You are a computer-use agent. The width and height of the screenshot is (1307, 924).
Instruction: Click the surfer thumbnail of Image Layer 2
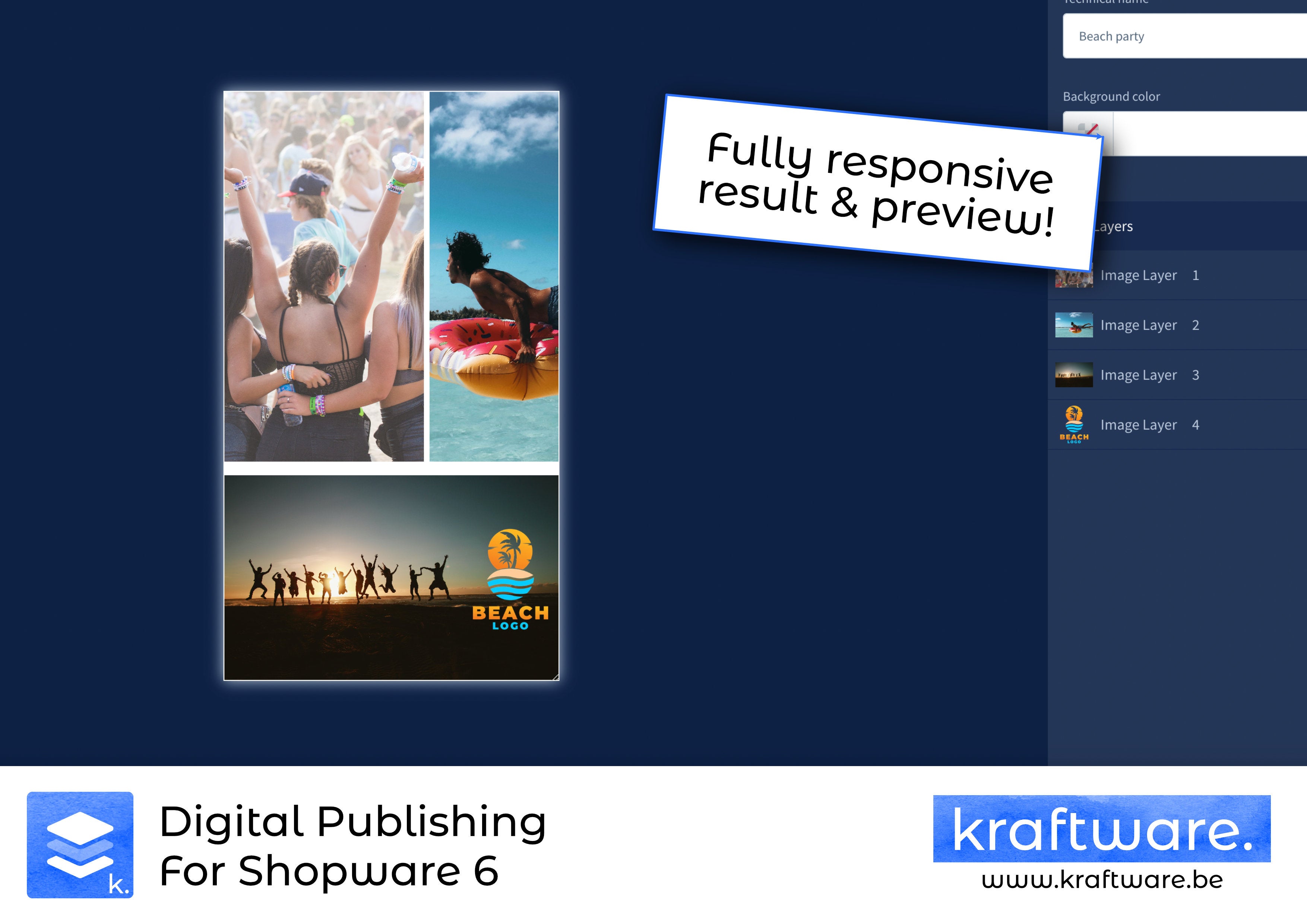click(1074, 325)
